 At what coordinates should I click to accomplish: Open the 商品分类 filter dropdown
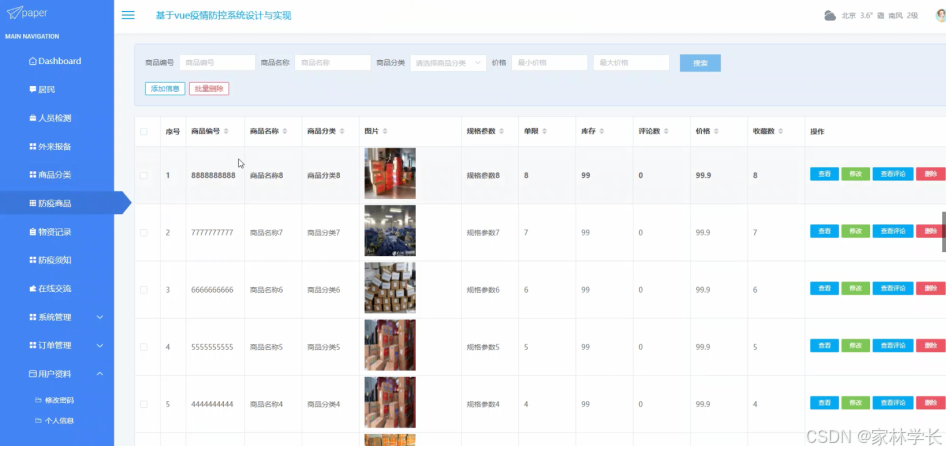(448, 63)
